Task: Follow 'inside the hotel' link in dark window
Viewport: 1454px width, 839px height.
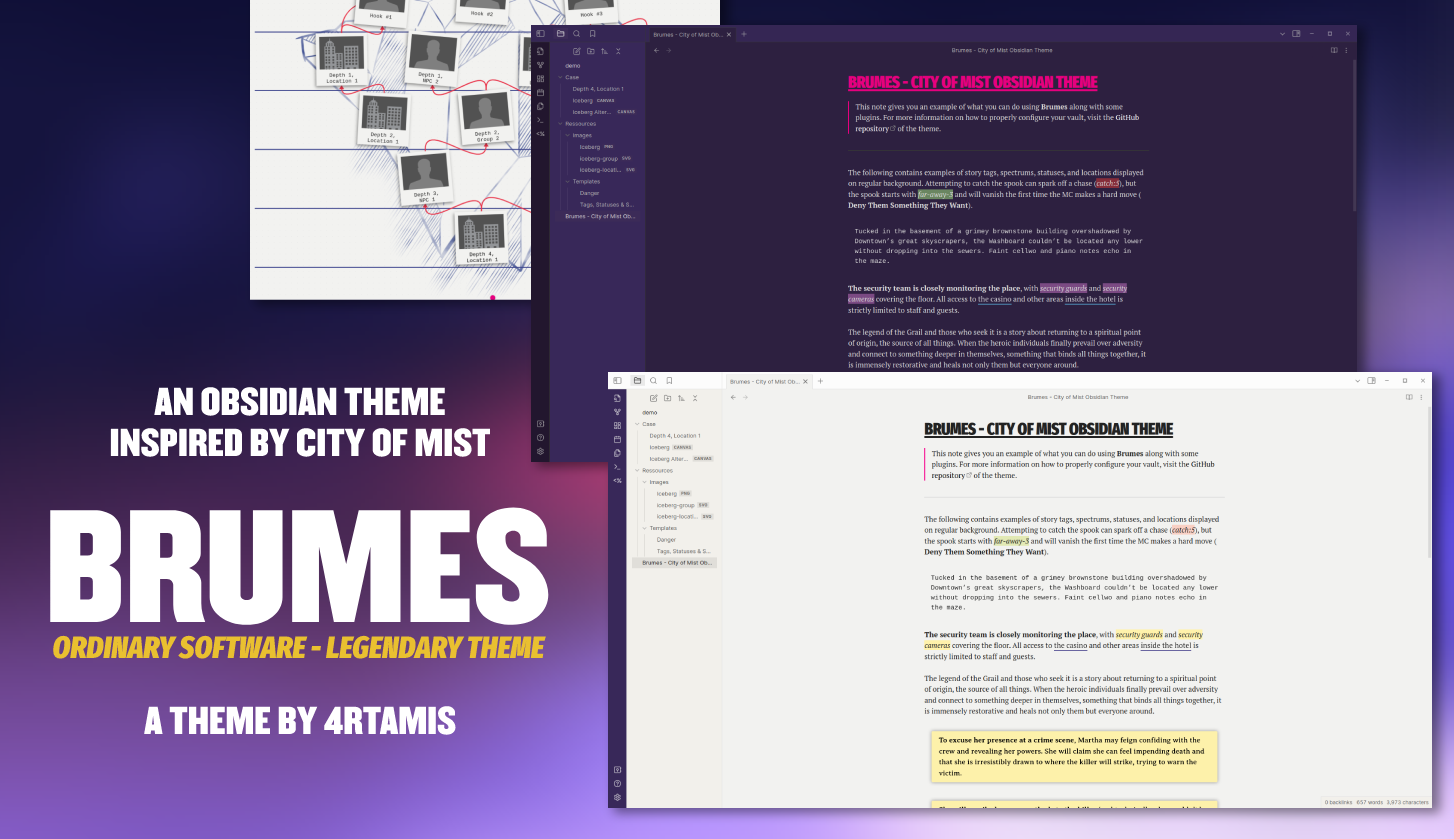Action: (x=1088, y=299)
